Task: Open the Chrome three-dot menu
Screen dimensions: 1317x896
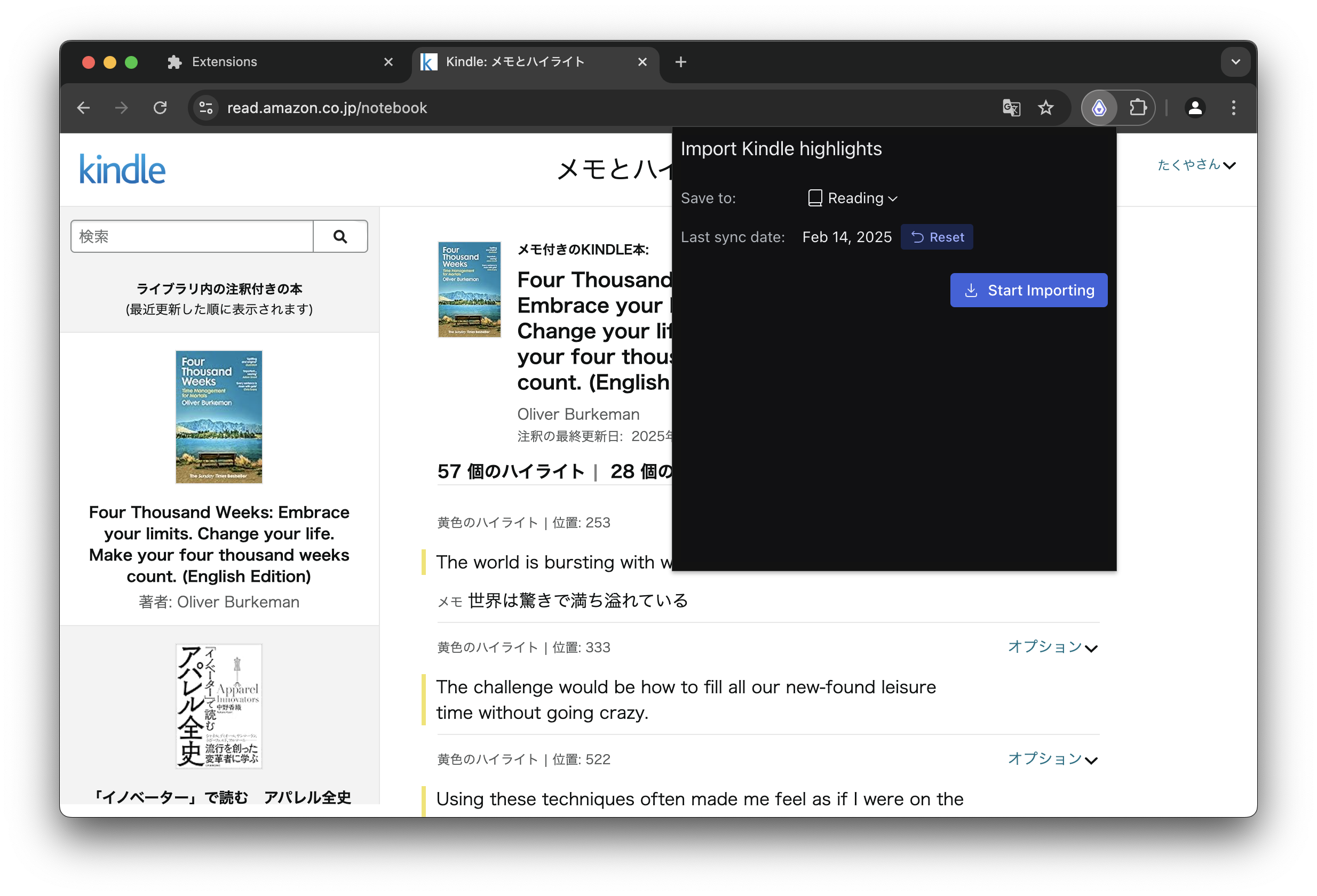Action: 1233,108
